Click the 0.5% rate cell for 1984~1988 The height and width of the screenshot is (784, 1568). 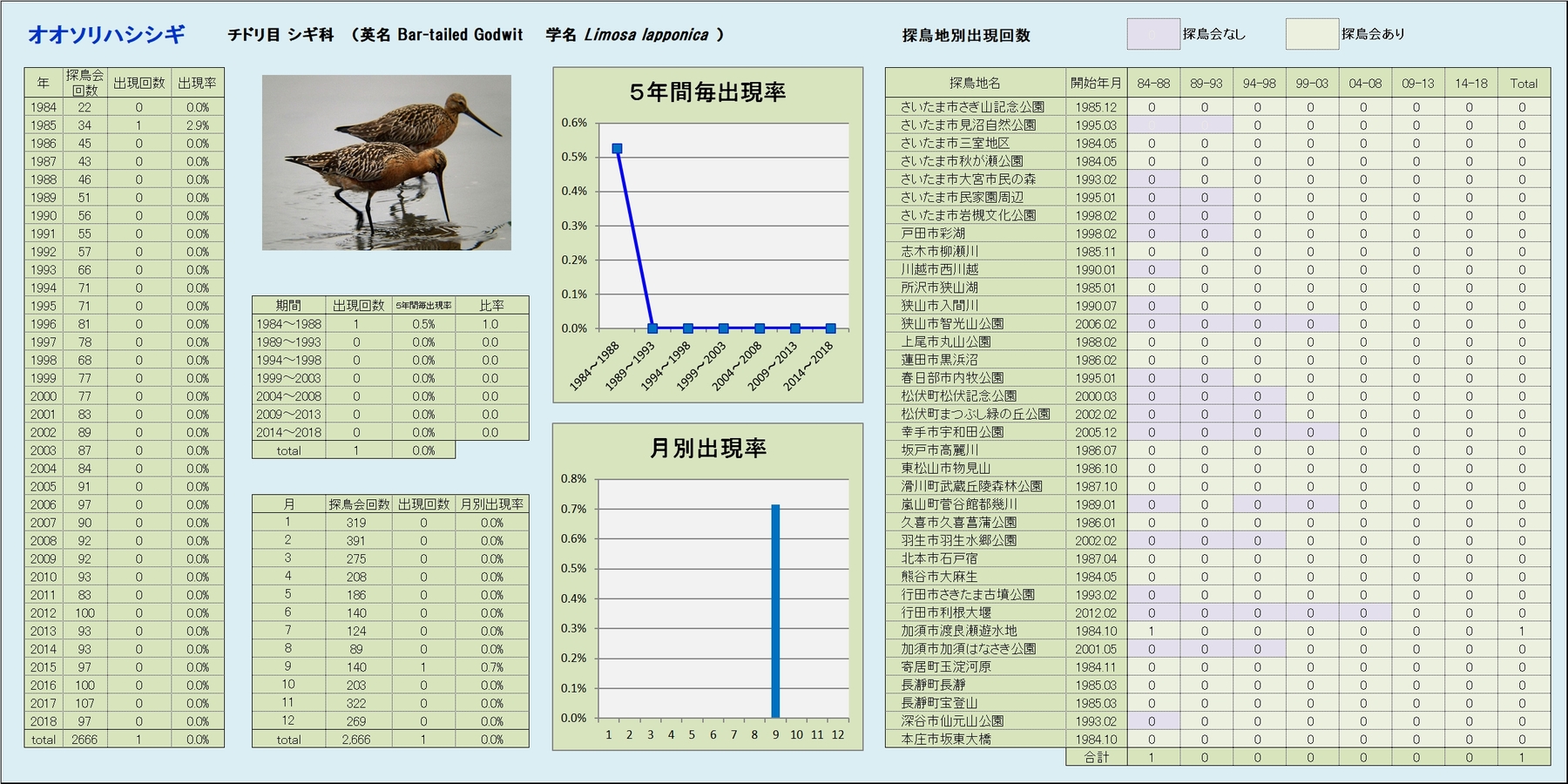click(423, 324)
